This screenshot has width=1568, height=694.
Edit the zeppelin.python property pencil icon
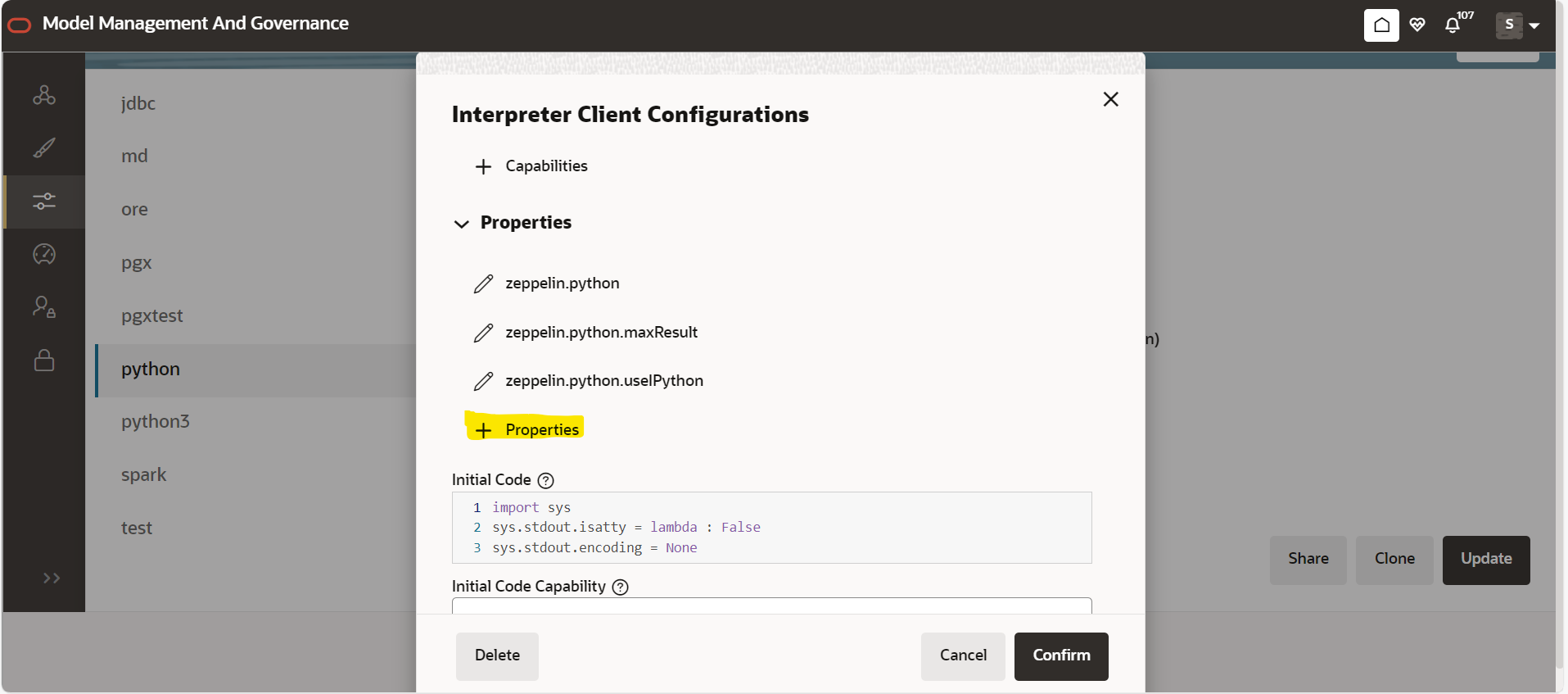483,283
